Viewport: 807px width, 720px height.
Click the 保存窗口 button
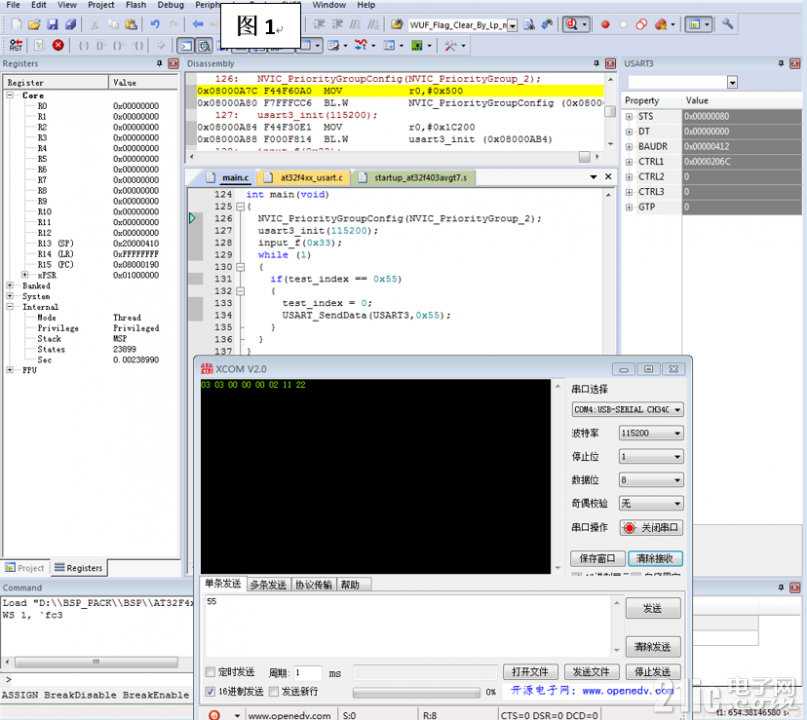click(x=598, y=558)
